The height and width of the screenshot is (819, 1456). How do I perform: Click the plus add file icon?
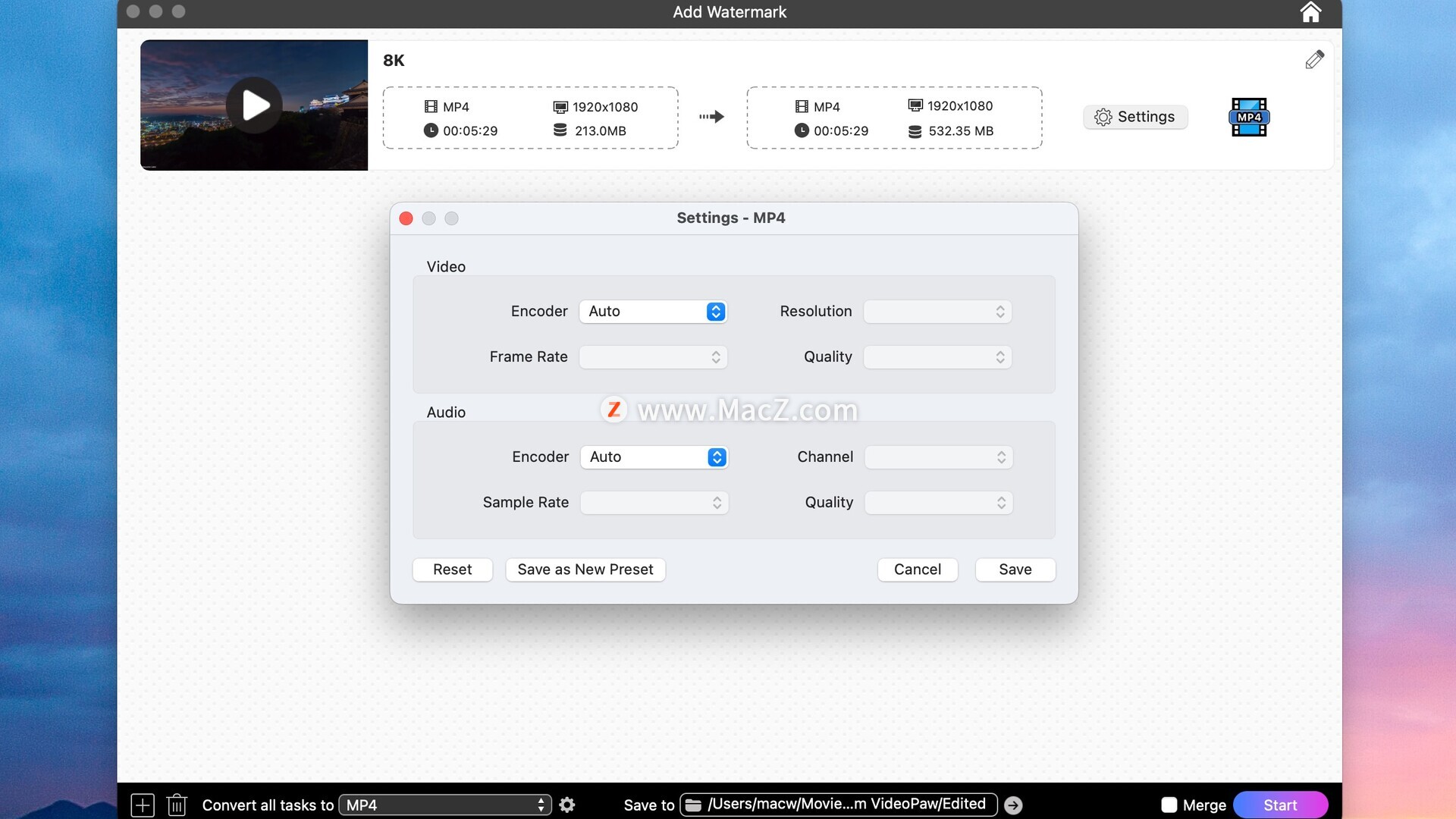pyautogui.click(x=143, y=805)
